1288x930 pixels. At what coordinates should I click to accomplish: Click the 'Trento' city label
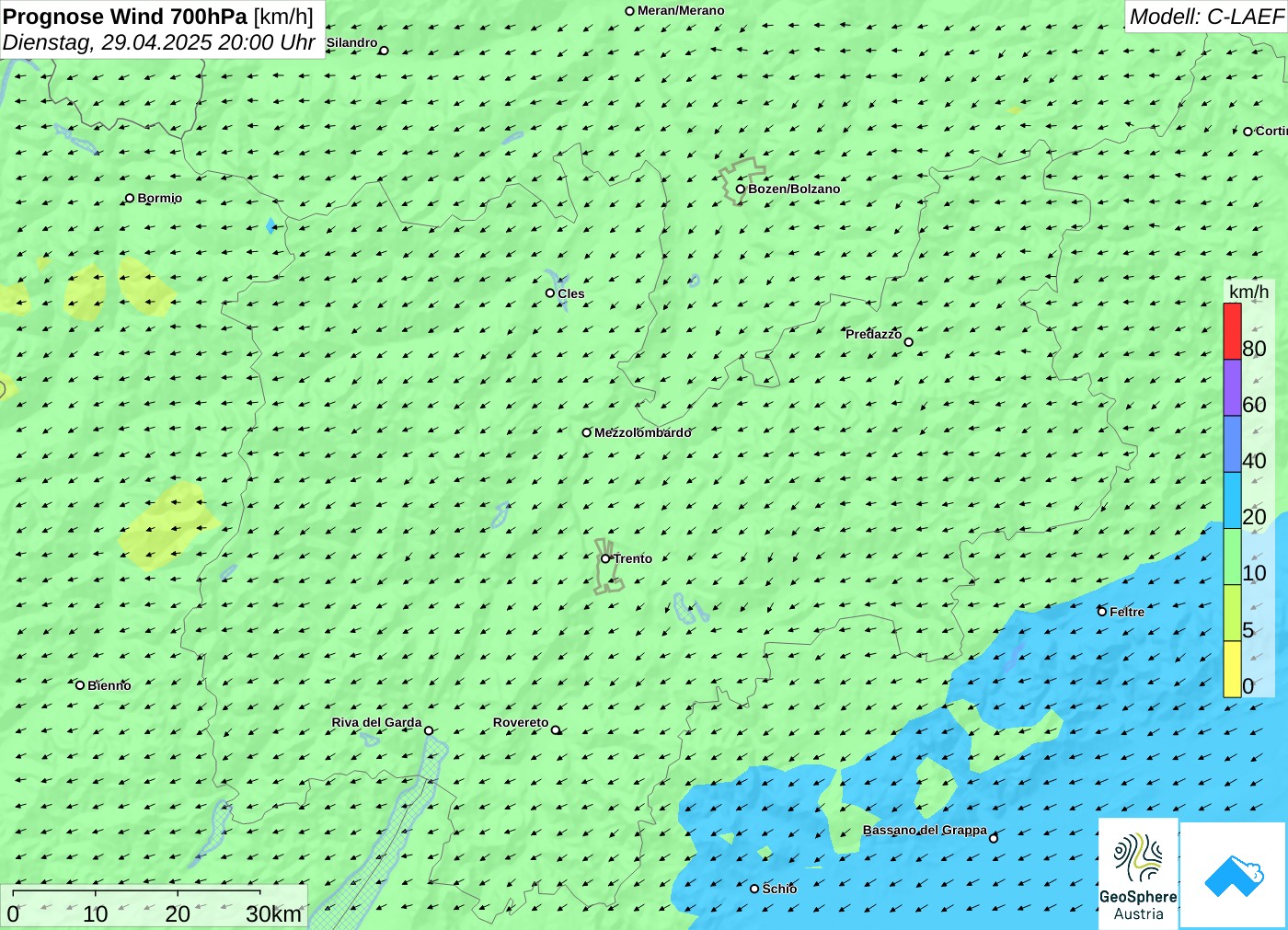(x=633, y=558)
